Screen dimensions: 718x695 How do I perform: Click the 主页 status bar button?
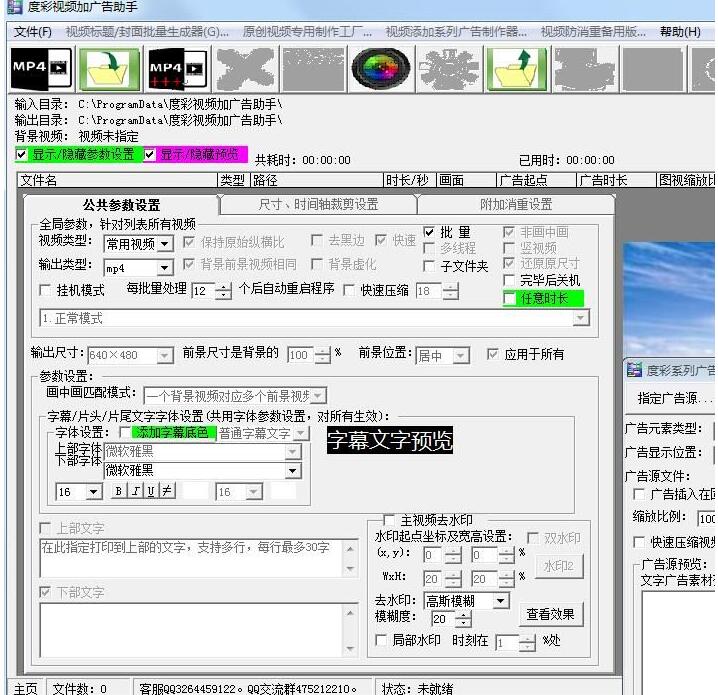pyautogui.click(x=25, y=688)
